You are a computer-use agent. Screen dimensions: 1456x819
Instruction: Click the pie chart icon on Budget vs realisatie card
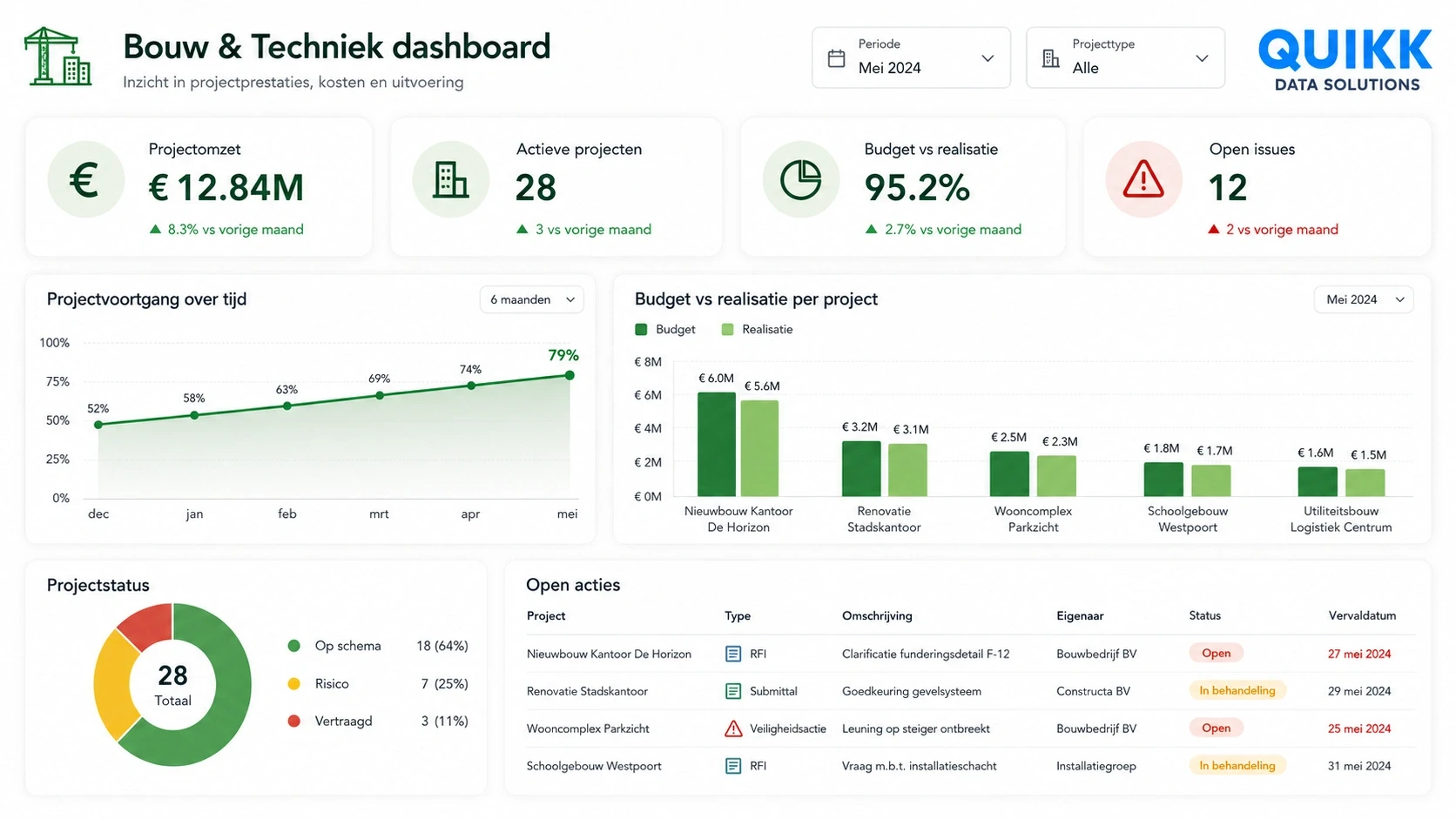click(x=801, y=180)
